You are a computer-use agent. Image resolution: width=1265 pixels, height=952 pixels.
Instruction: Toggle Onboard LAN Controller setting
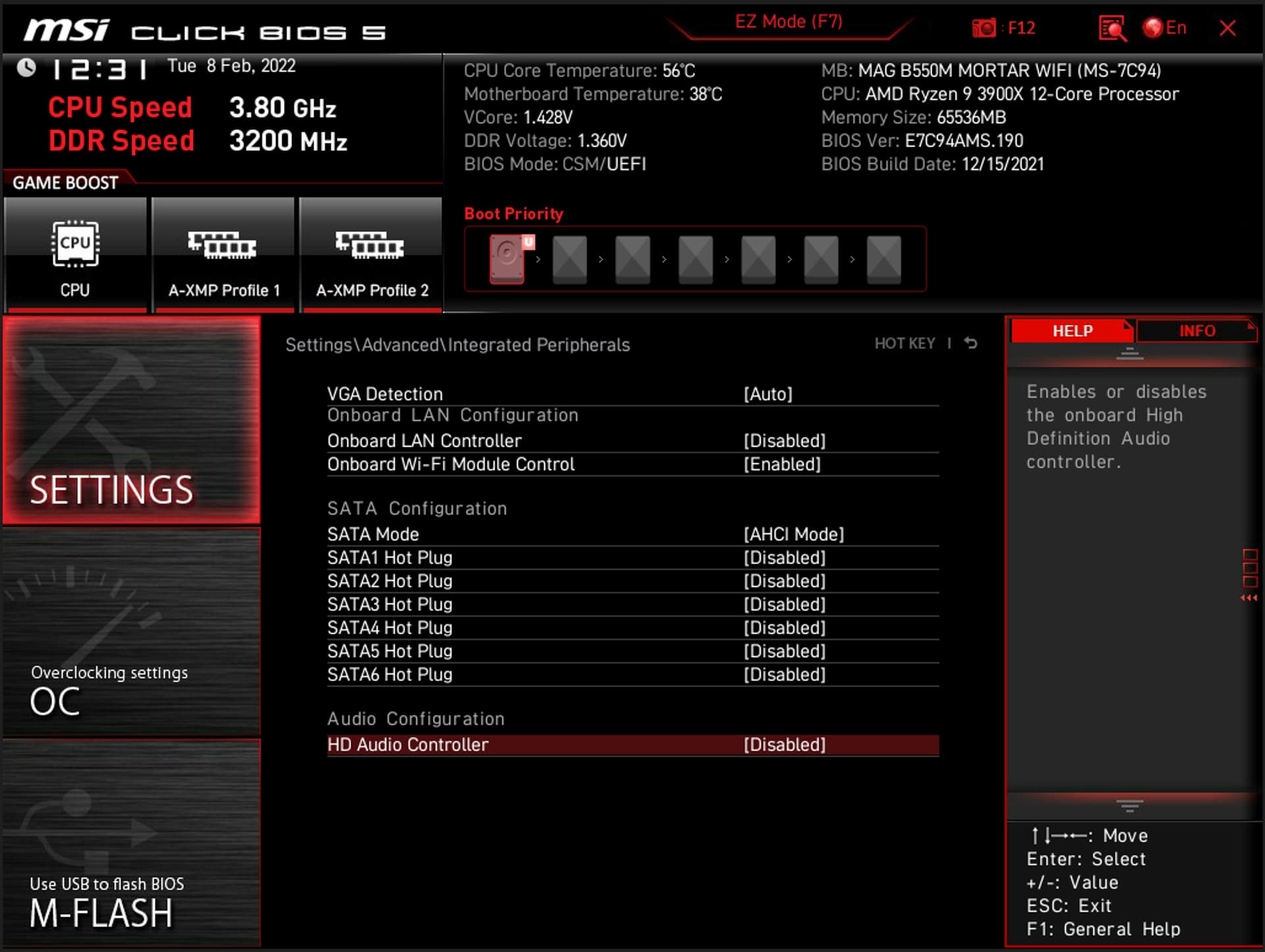(x=784, y=441)
